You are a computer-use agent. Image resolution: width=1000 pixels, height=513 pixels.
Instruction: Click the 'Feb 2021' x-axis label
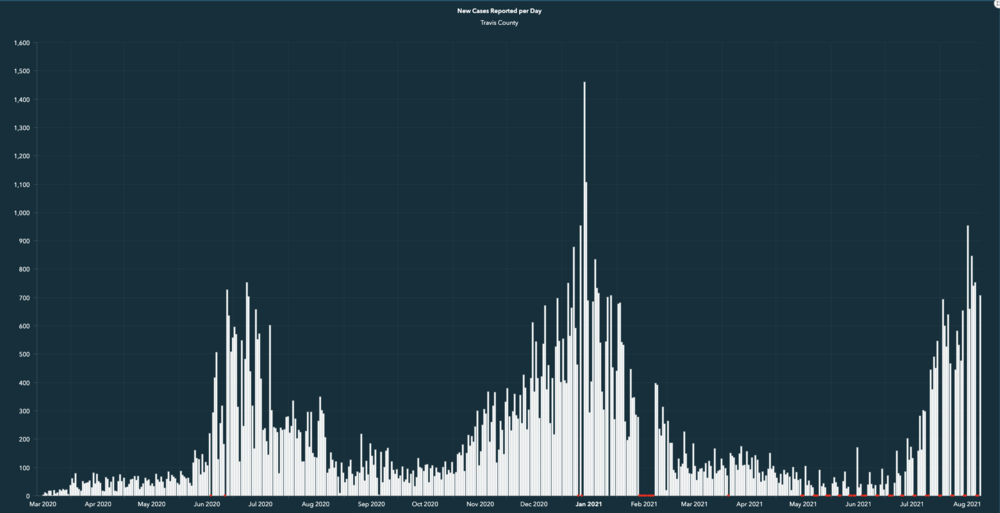[x=643, y=505]
